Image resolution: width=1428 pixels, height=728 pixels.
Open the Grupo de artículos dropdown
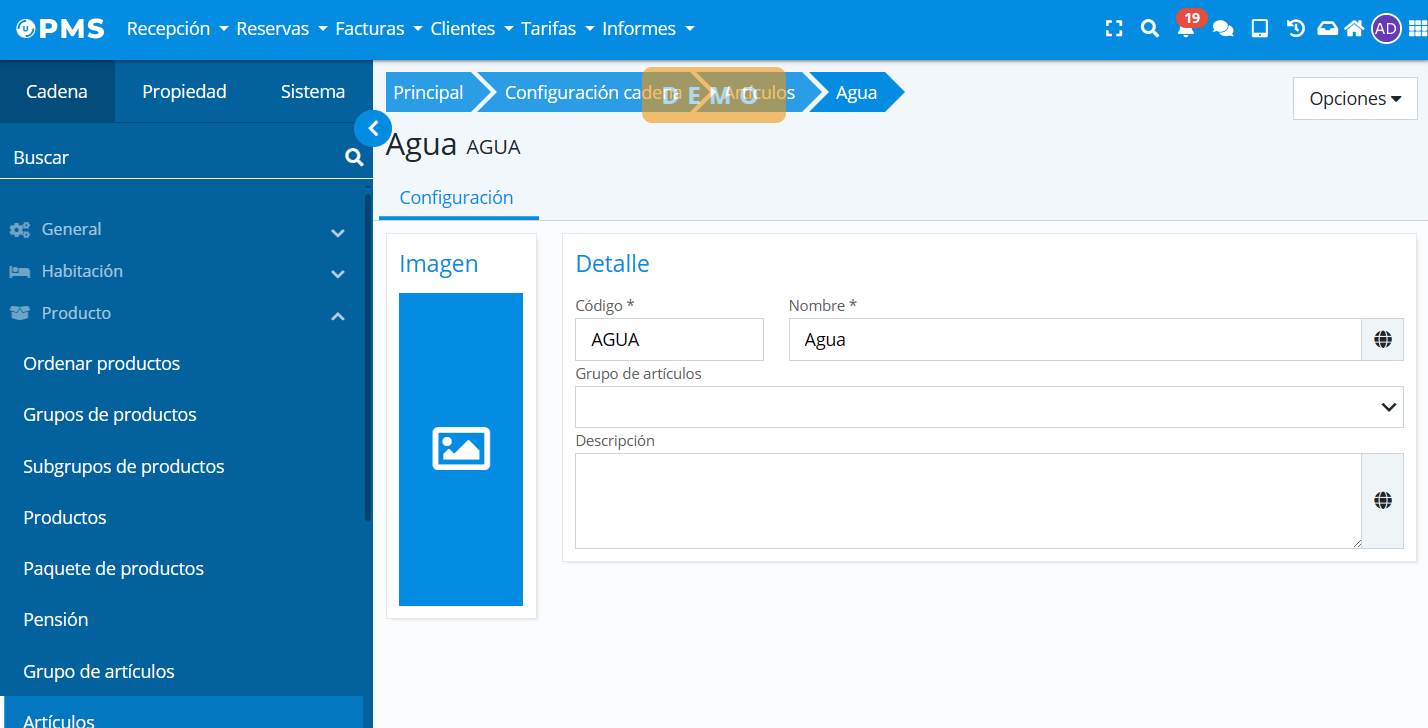click(988, 407)
